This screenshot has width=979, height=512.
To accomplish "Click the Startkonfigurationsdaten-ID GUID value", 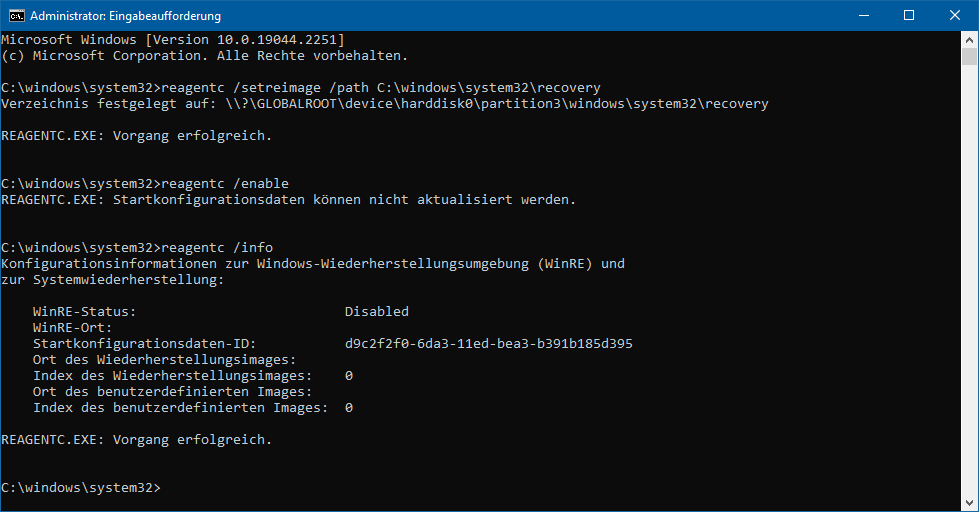I will [489, 343].
